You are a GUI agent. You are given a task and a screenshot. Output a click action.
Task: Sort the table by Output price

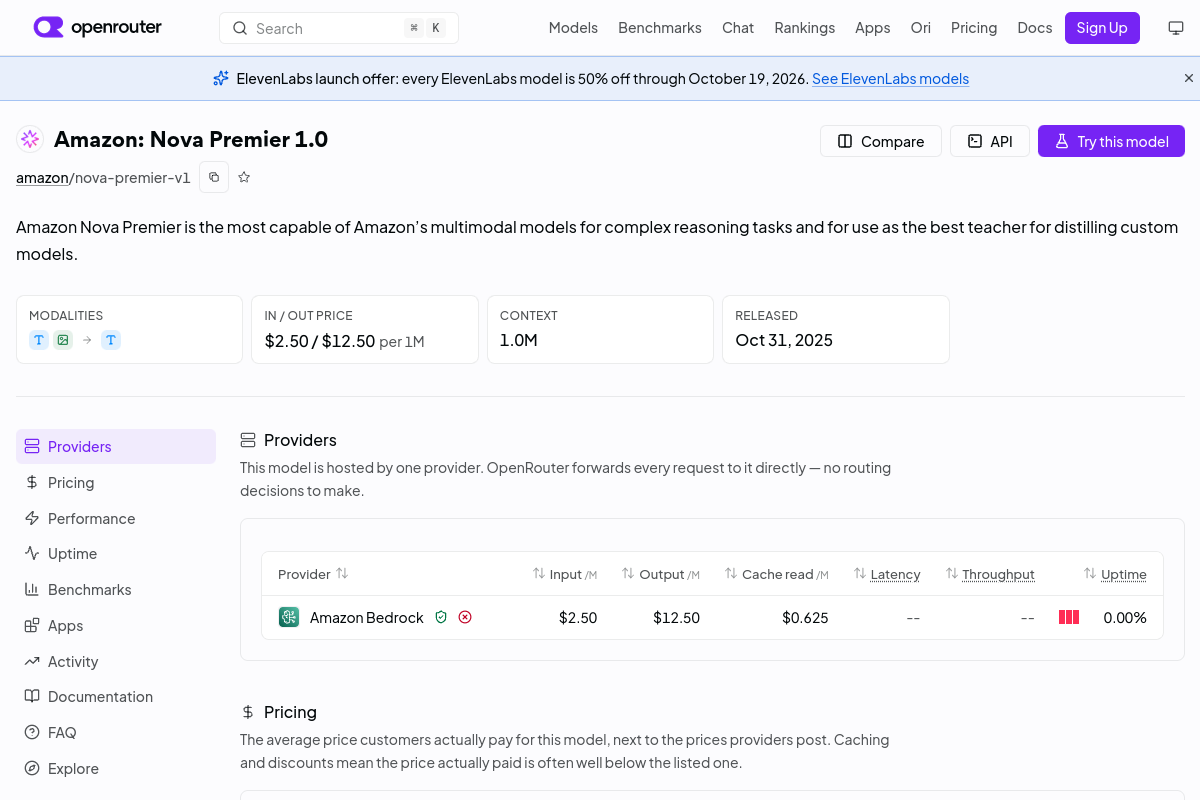point(661,574)
